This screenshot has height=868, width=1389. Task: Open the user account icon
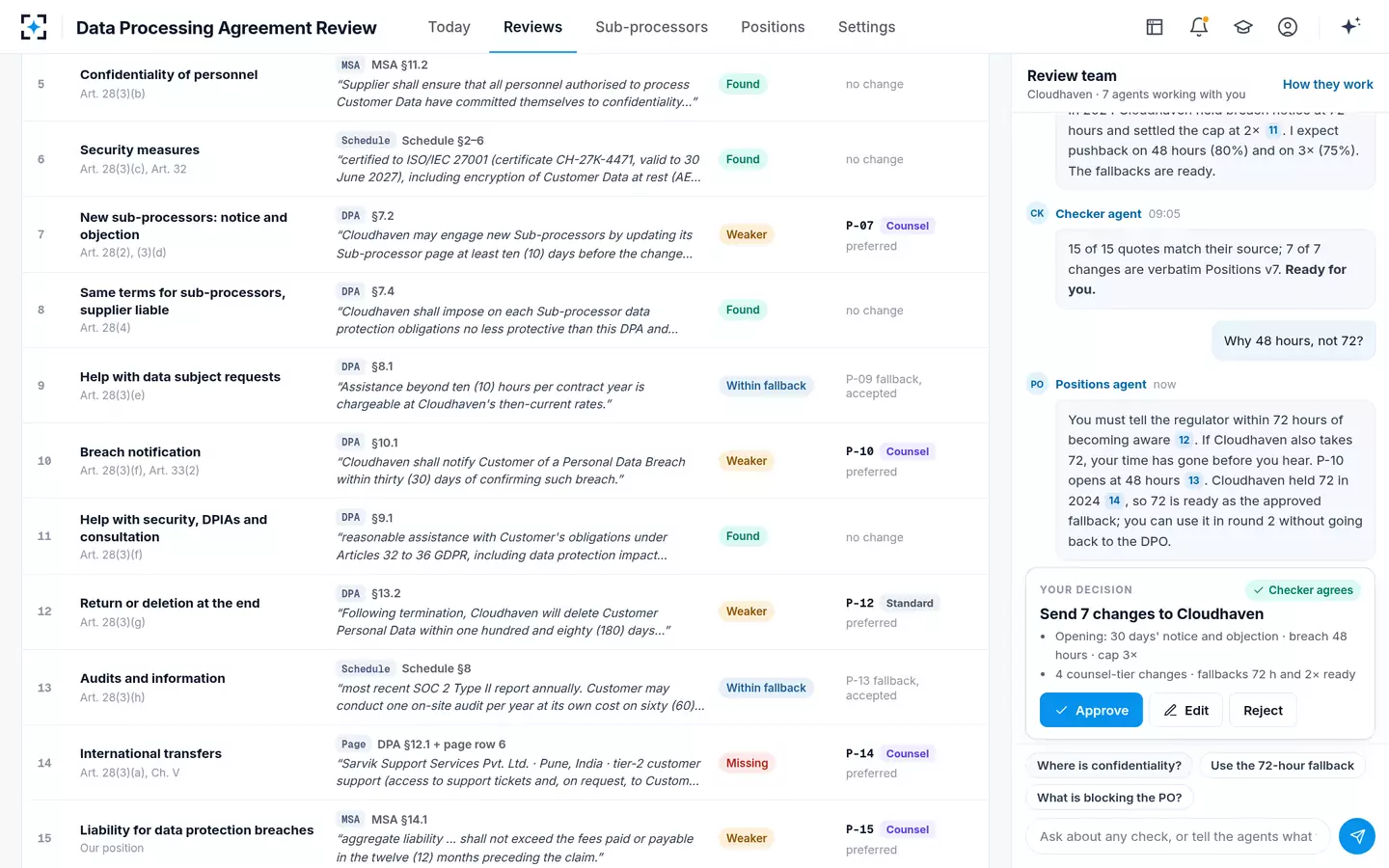coord(1288,27)
